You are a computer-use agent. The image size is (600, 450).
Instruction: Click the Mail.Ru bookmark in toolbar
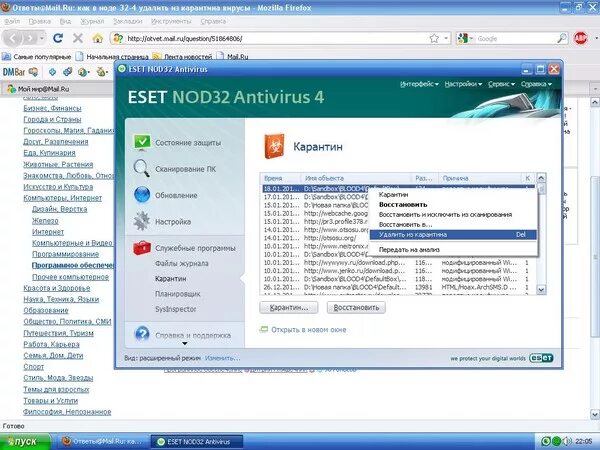232,57
